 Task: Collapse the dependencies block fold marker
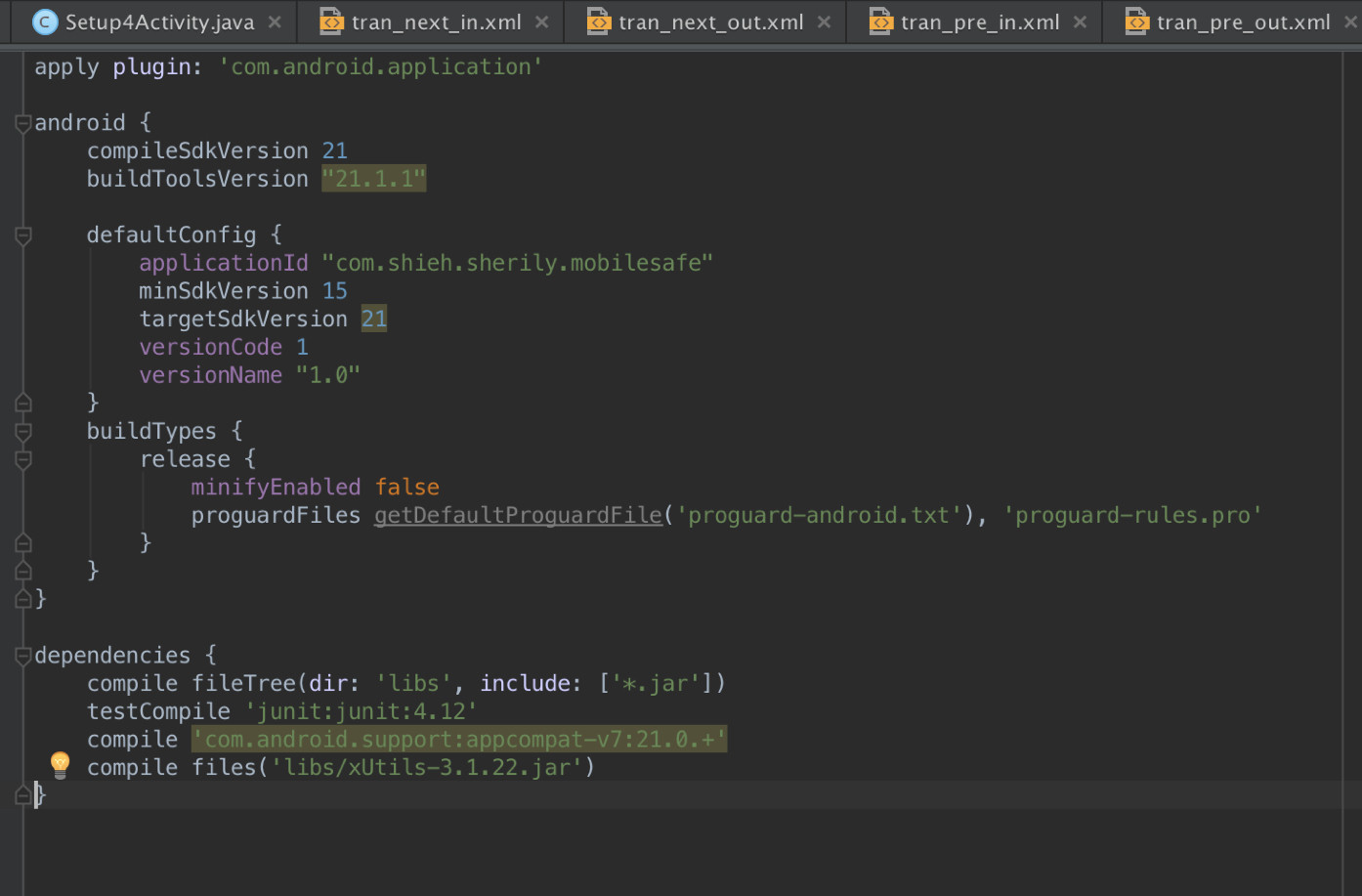[21, 655]
